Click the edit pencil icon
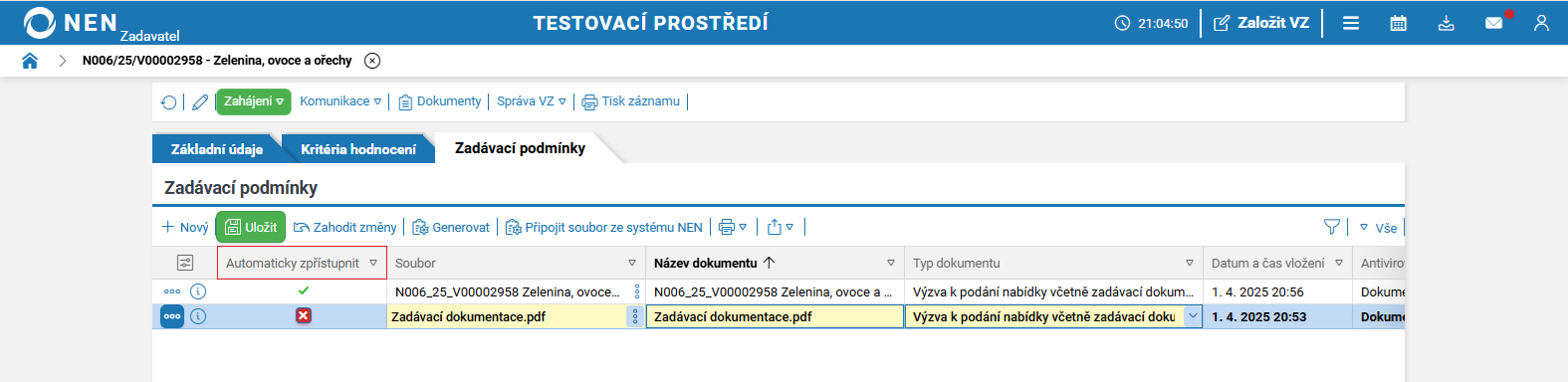The image size is (1568, 382). click(200, 101)
